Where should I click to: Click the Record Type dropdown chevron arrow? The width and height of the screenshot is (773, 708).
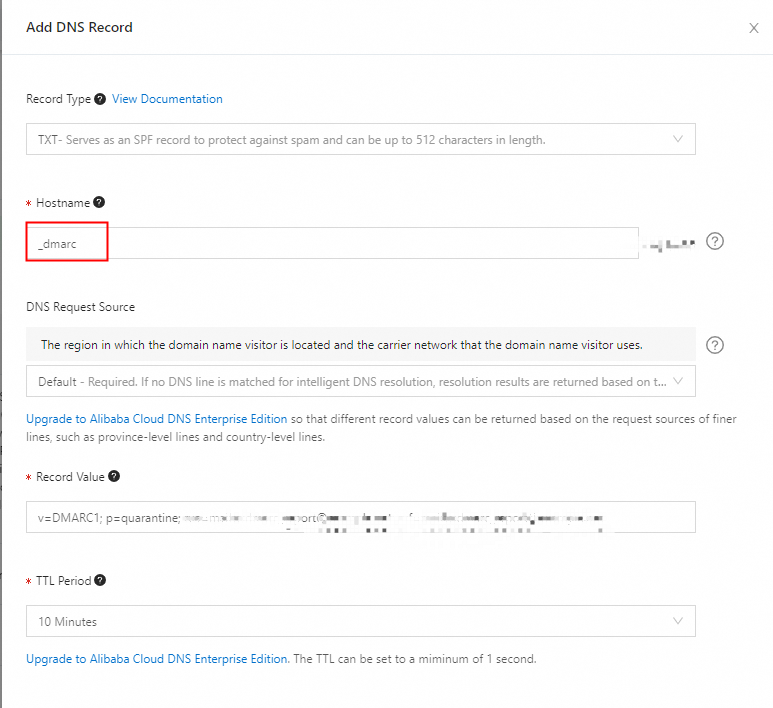pyautogui.click(x=678, y=139)
